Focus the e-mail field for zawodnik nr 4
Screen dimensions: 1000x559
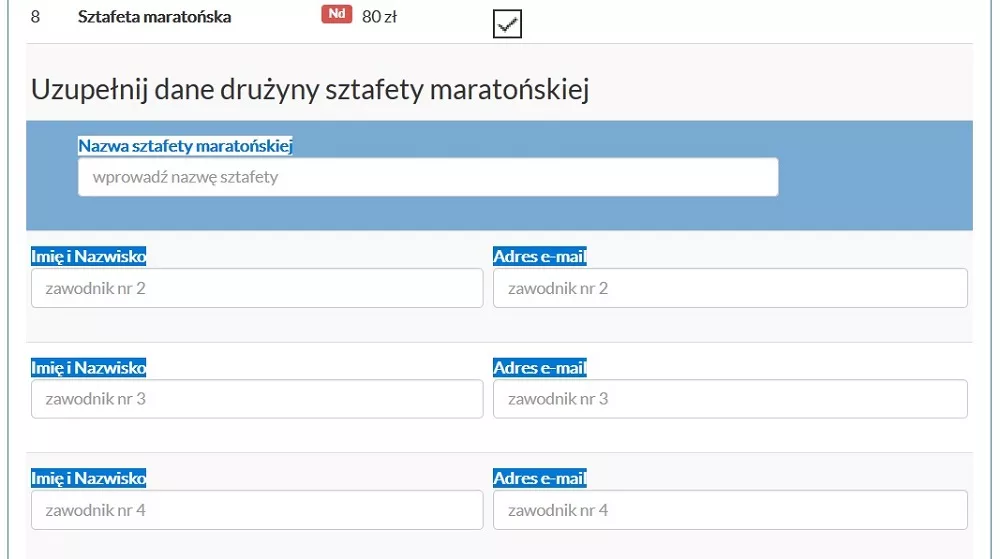coord(730,510)
